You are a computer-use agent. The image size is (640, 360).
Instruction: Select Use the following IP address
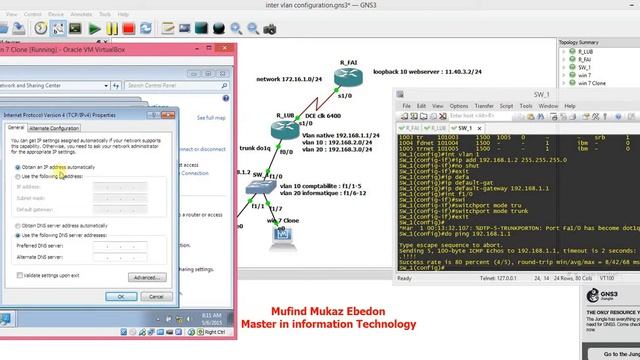point(18,177)
